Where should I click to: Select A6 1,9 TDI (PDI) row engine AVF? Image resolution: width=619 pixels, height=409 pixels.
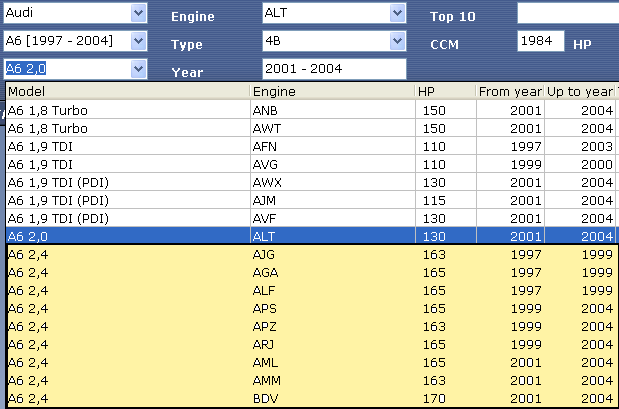pyautogui.click(x=311, y=218)
